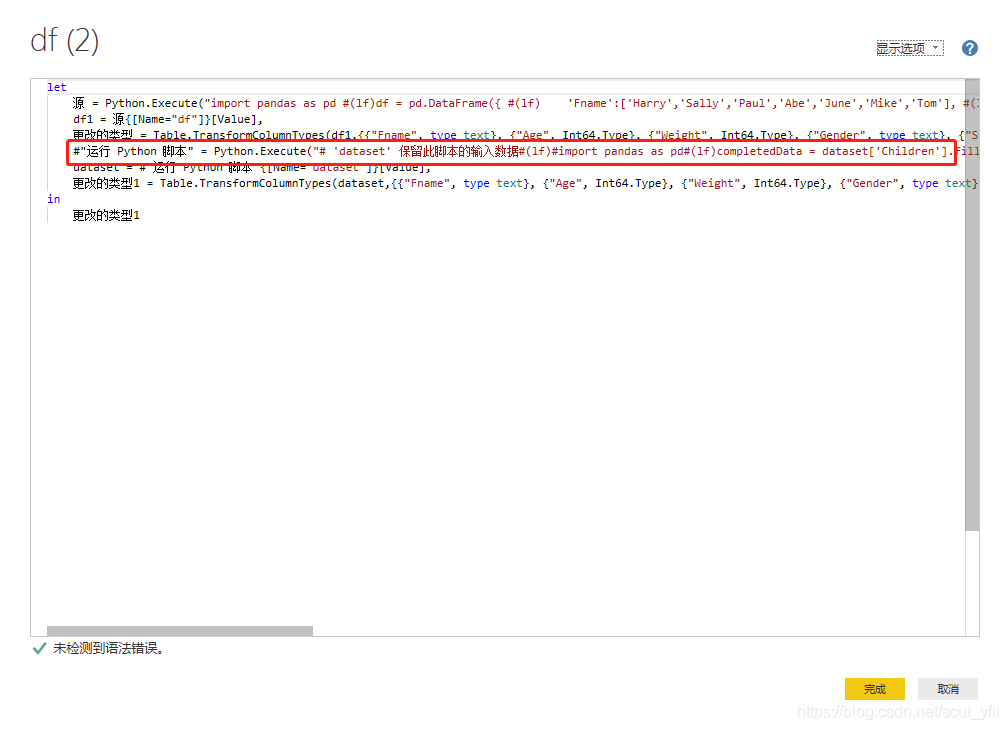Click the final line 更改的类型1
This screenshot has height=730, width=1008.
point(106,215)
